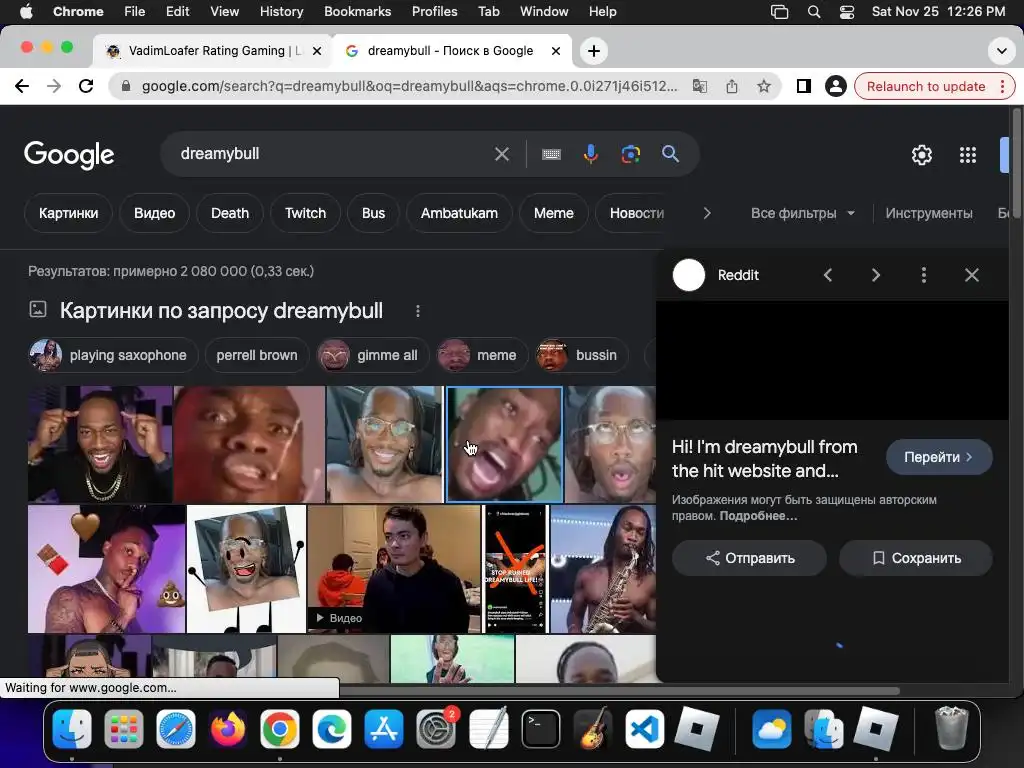1024x768 pixels.
Task: Open the Chrome profile avatar menu
Action: (x=835, y=86)
